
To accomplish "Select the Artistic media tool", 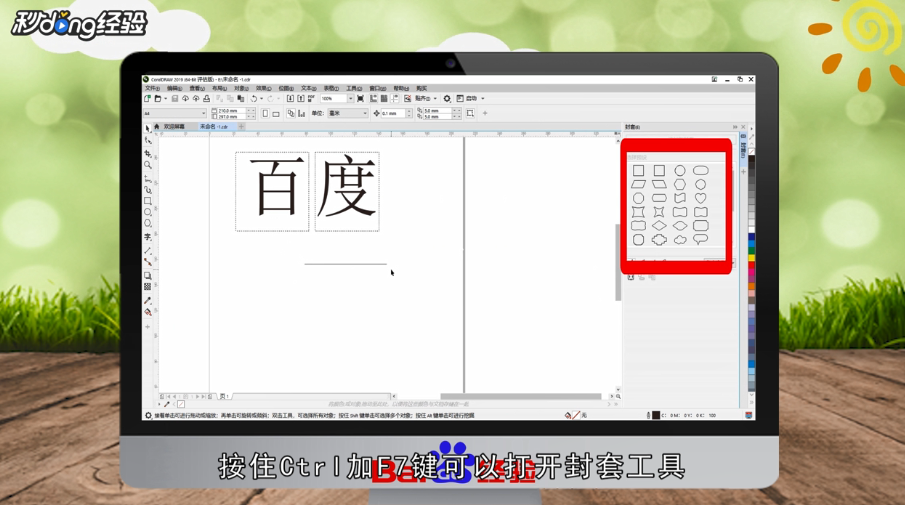I will pos(148,189).
